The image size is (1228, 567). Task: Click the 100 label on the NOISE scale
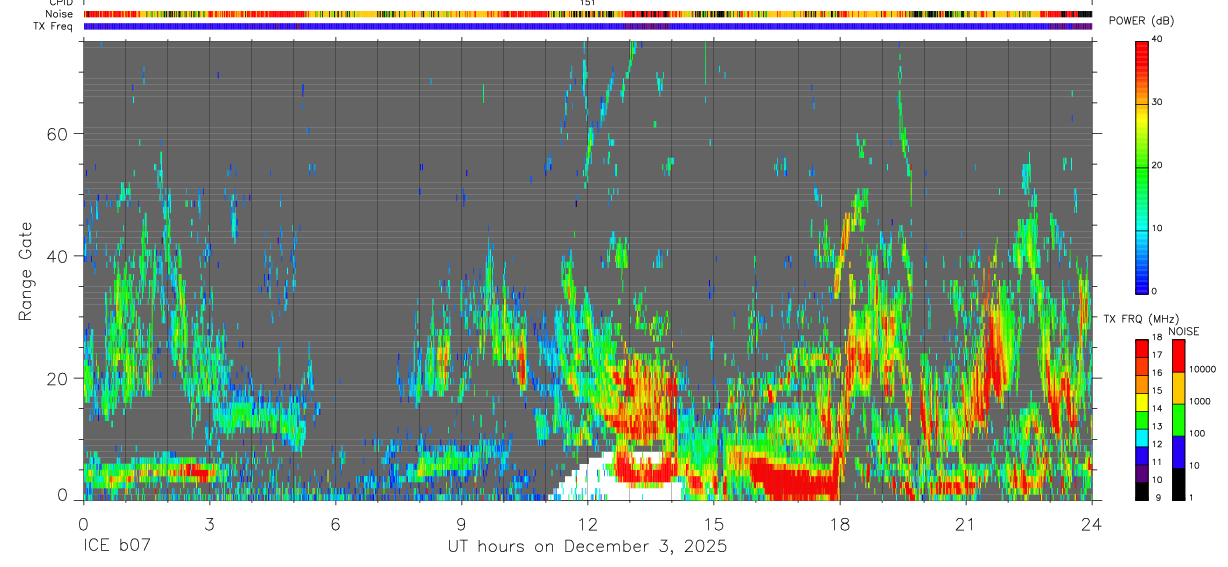[x=1196, y=433]
